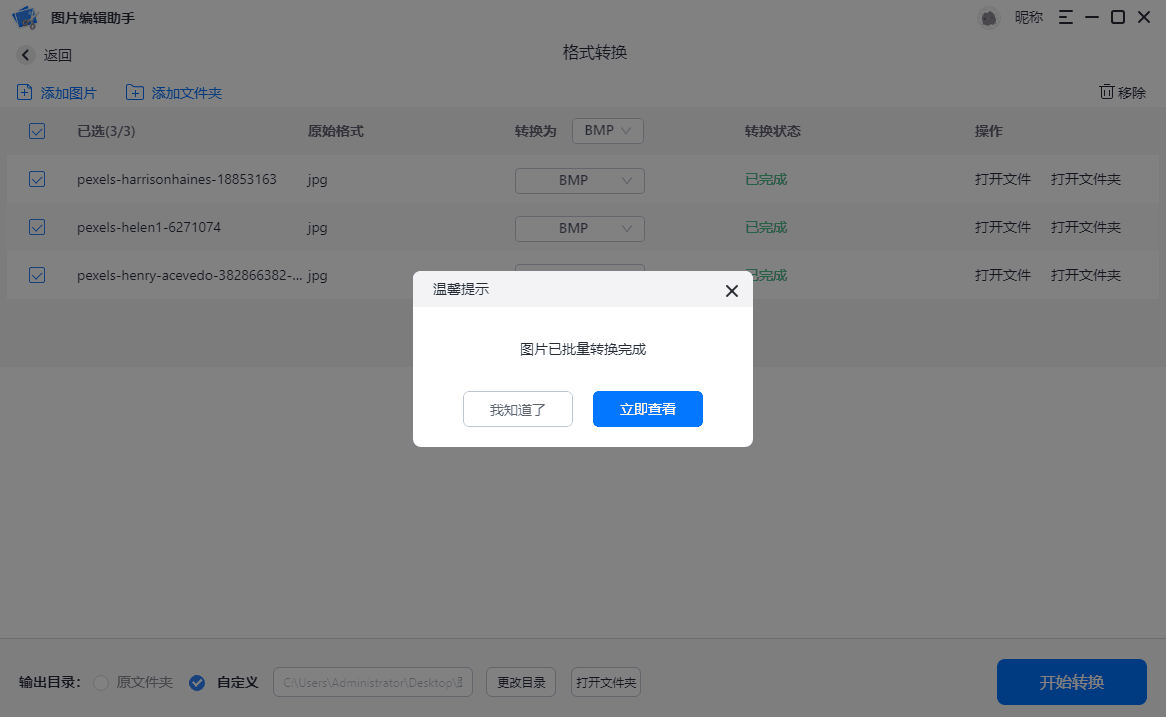Expand the BMP dropdown for pexels-harrisonhaines-18853163
Image resolution: width=1166 pixels, height=717 pixels.
[579, 181]
